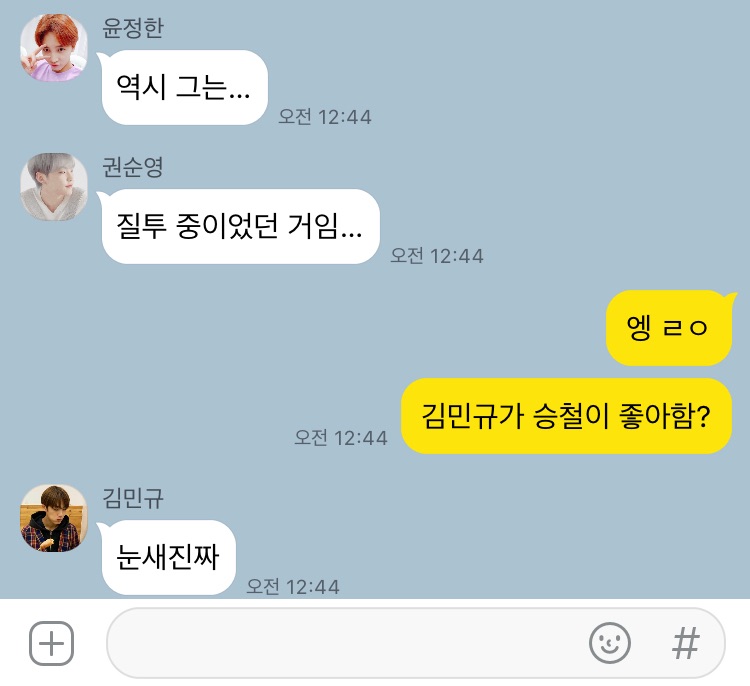Tap timestamp next to 눈새진짜
The height and width of the screenshot is (686, 750).
point(293,586)
